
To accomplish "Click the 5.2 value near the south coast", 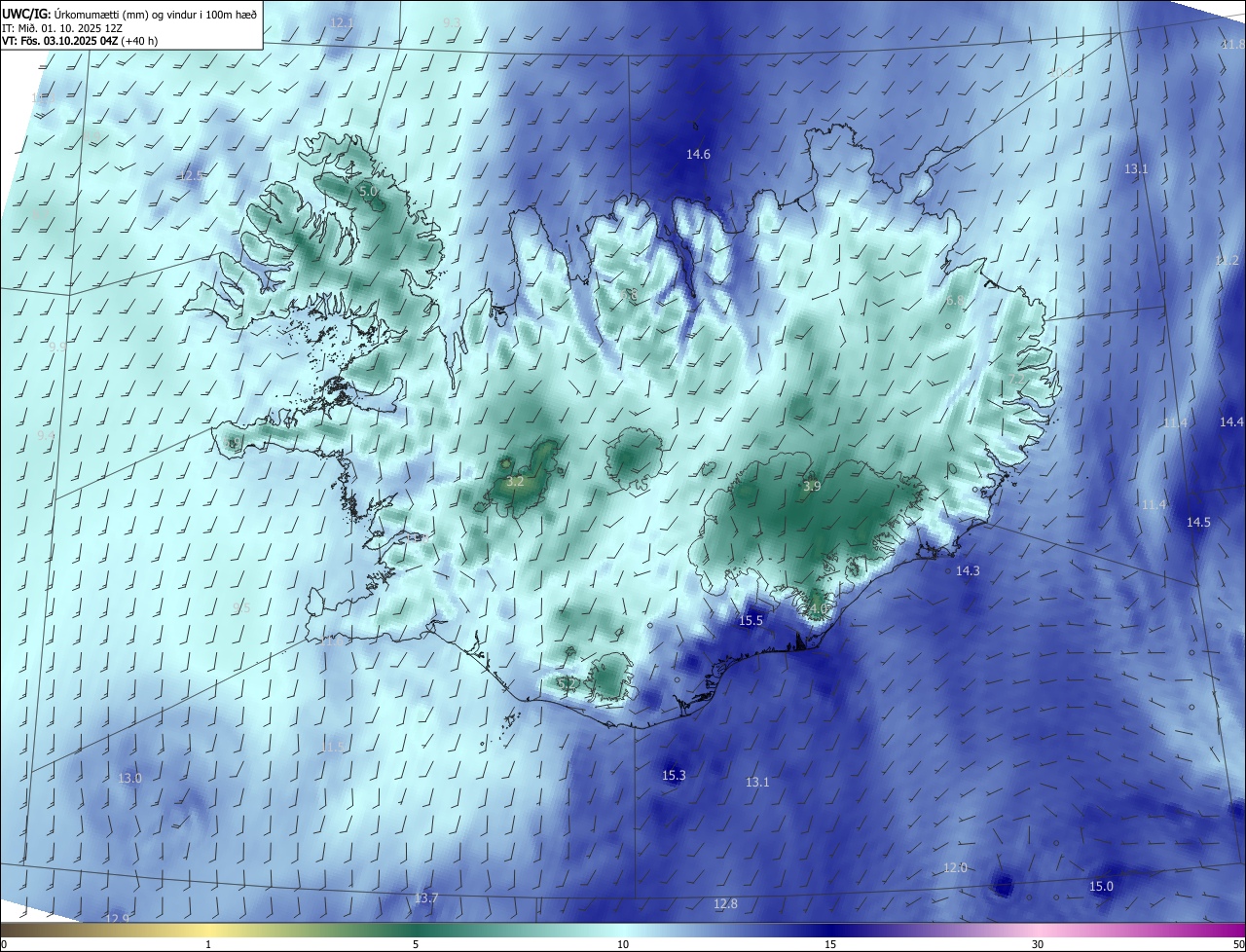I will (x=566, y=684).
